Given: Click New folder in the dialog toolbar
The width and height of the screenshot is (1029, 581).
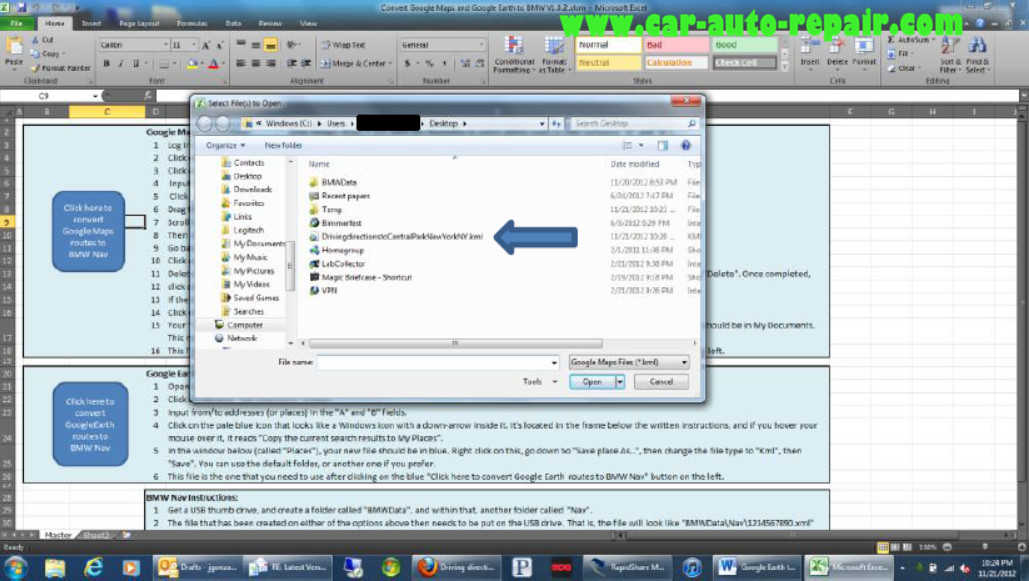Looking at the screenshot, I should click(x=283, y=145).
